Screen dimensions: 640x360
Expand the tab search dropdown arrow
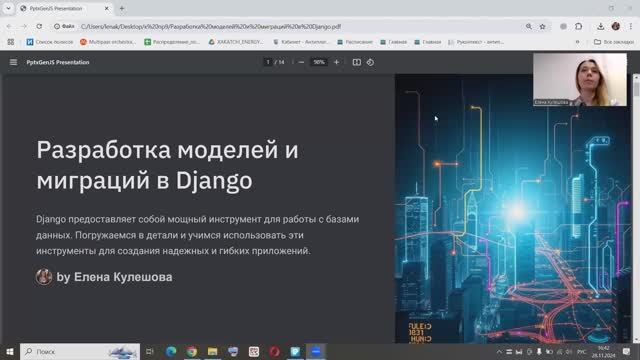8,8
